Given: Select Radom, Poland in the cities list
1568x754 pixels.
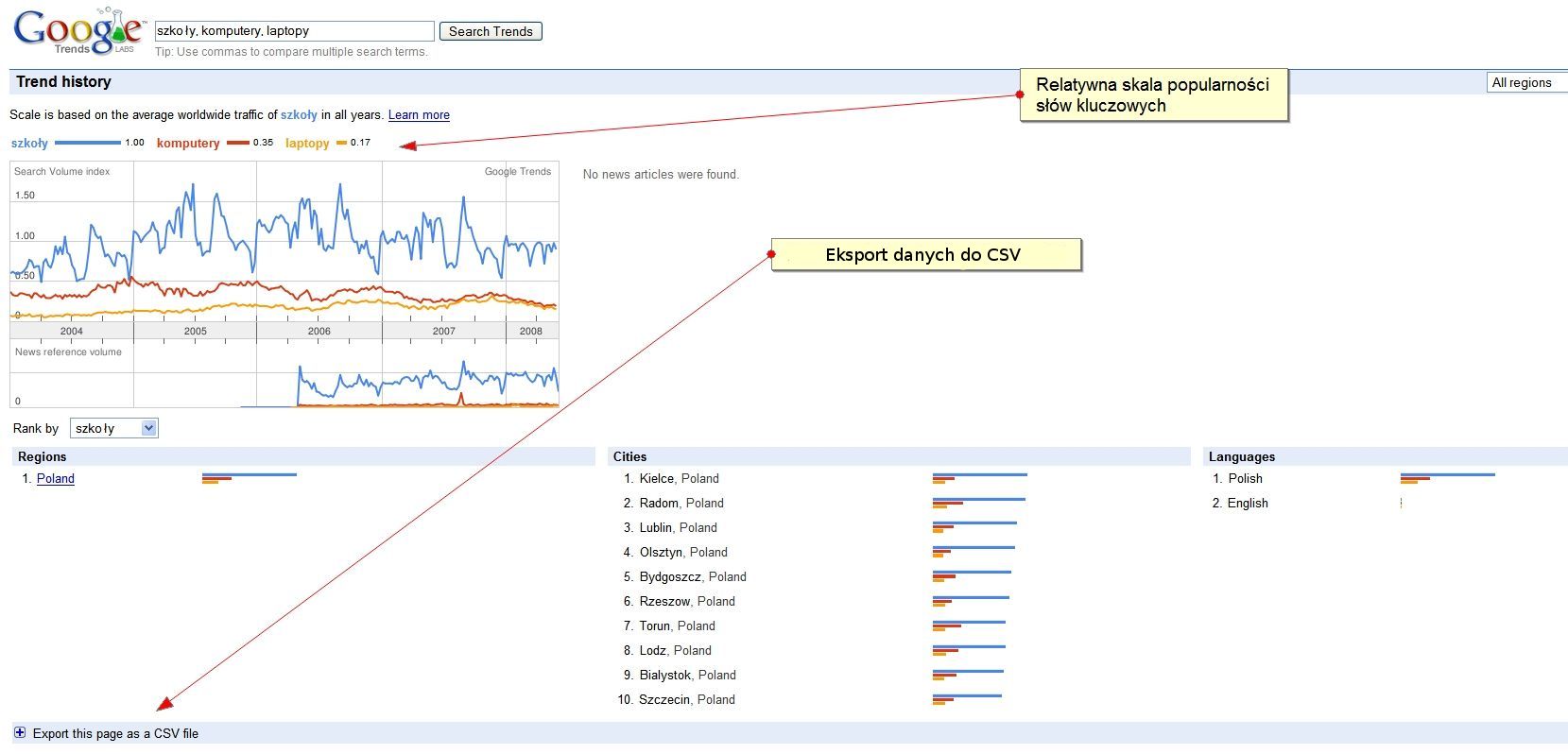Looking at the screenshot, I should click(x=681, y=504).
